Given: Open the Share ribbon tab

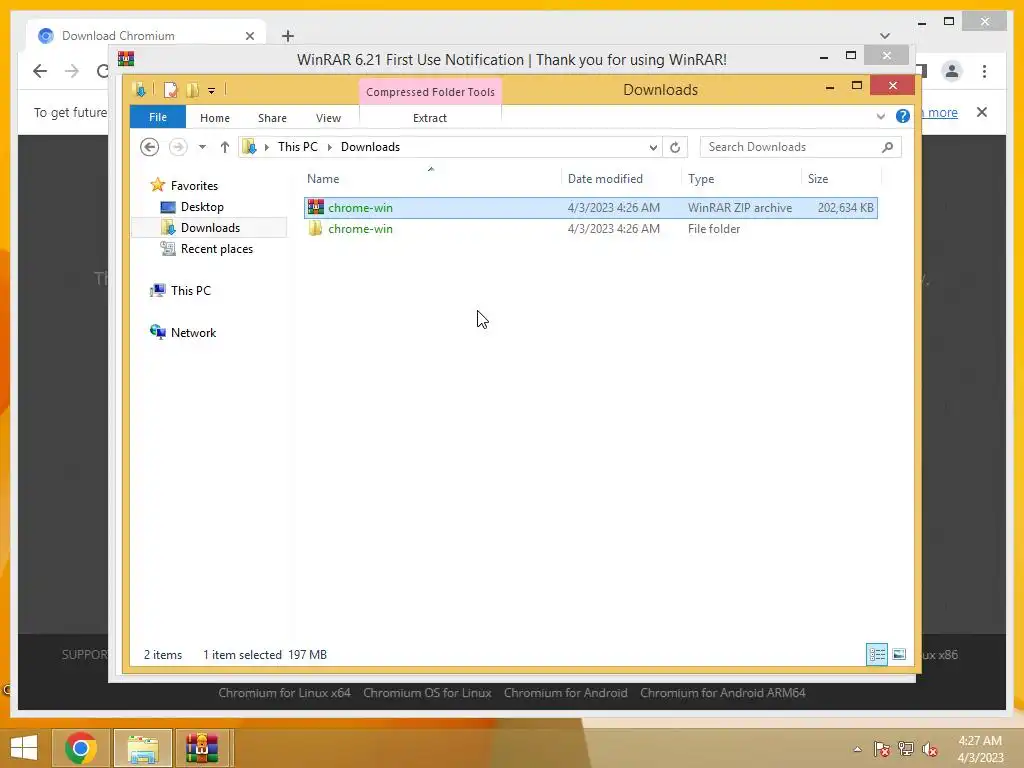Looking at the screenshot, I should (272, 118).
